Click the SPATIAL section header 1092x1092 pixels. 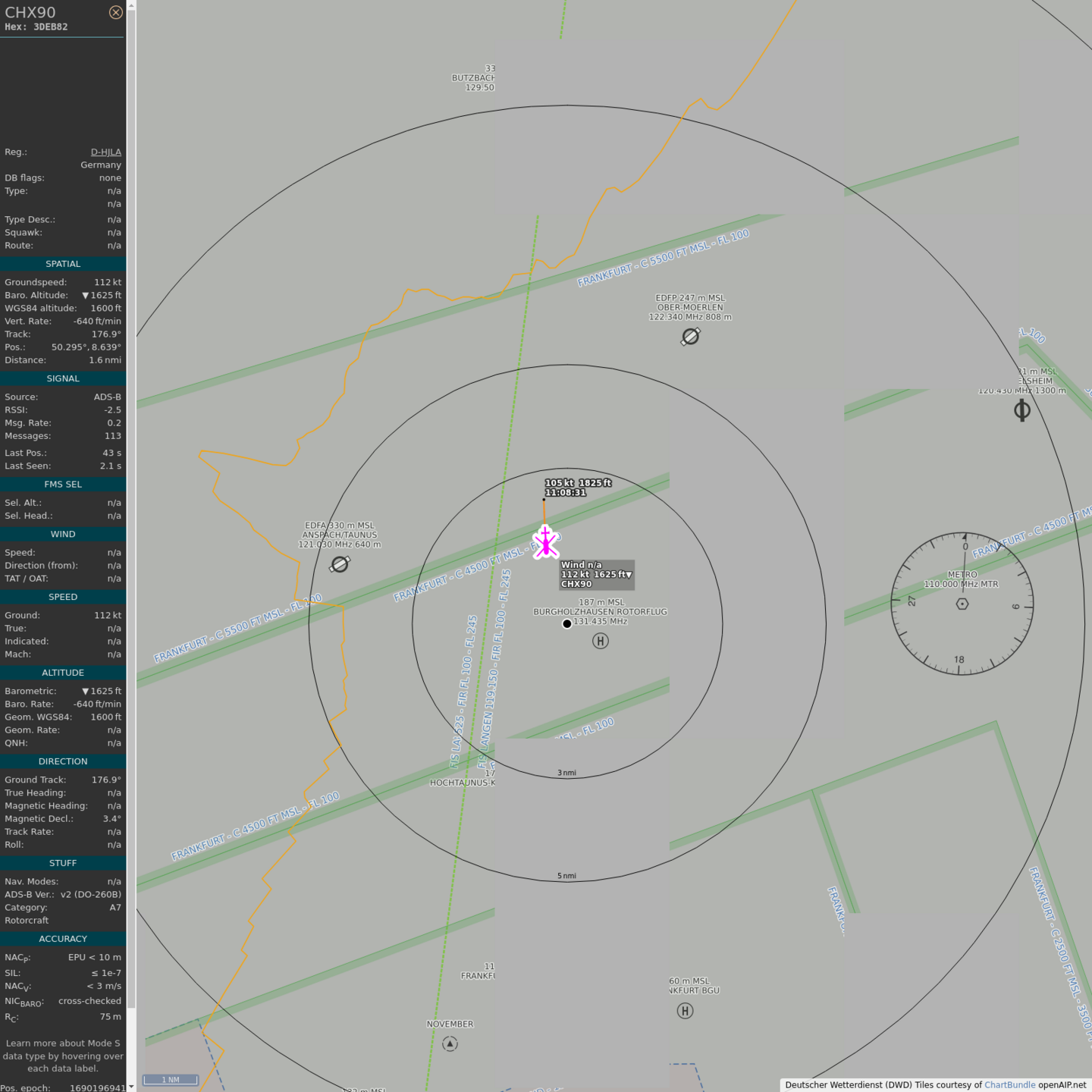[63, 264]
